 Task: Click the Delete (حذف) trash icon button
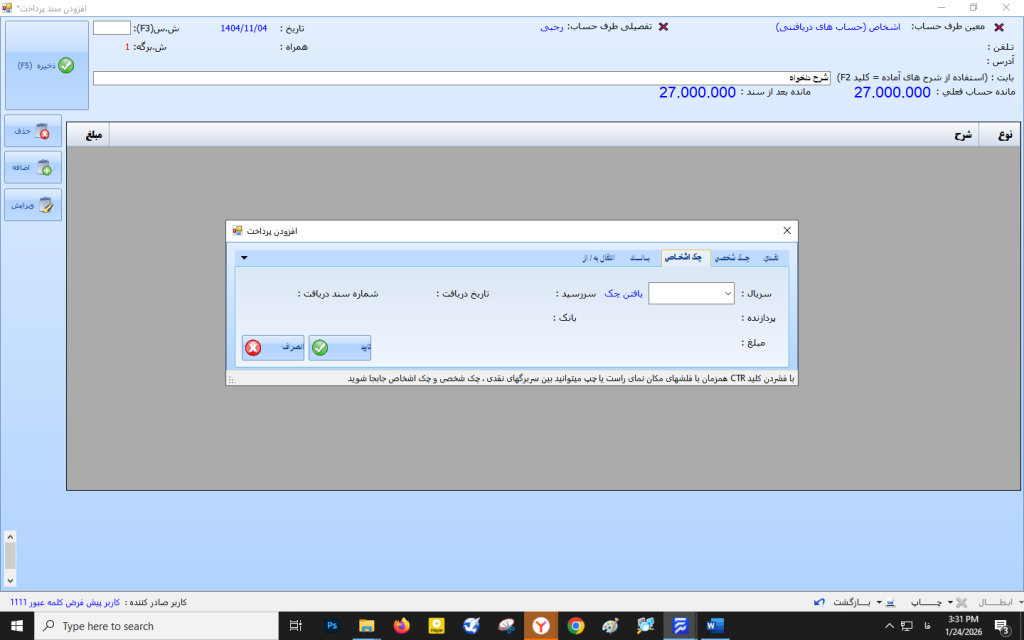[x=33, y=131]
